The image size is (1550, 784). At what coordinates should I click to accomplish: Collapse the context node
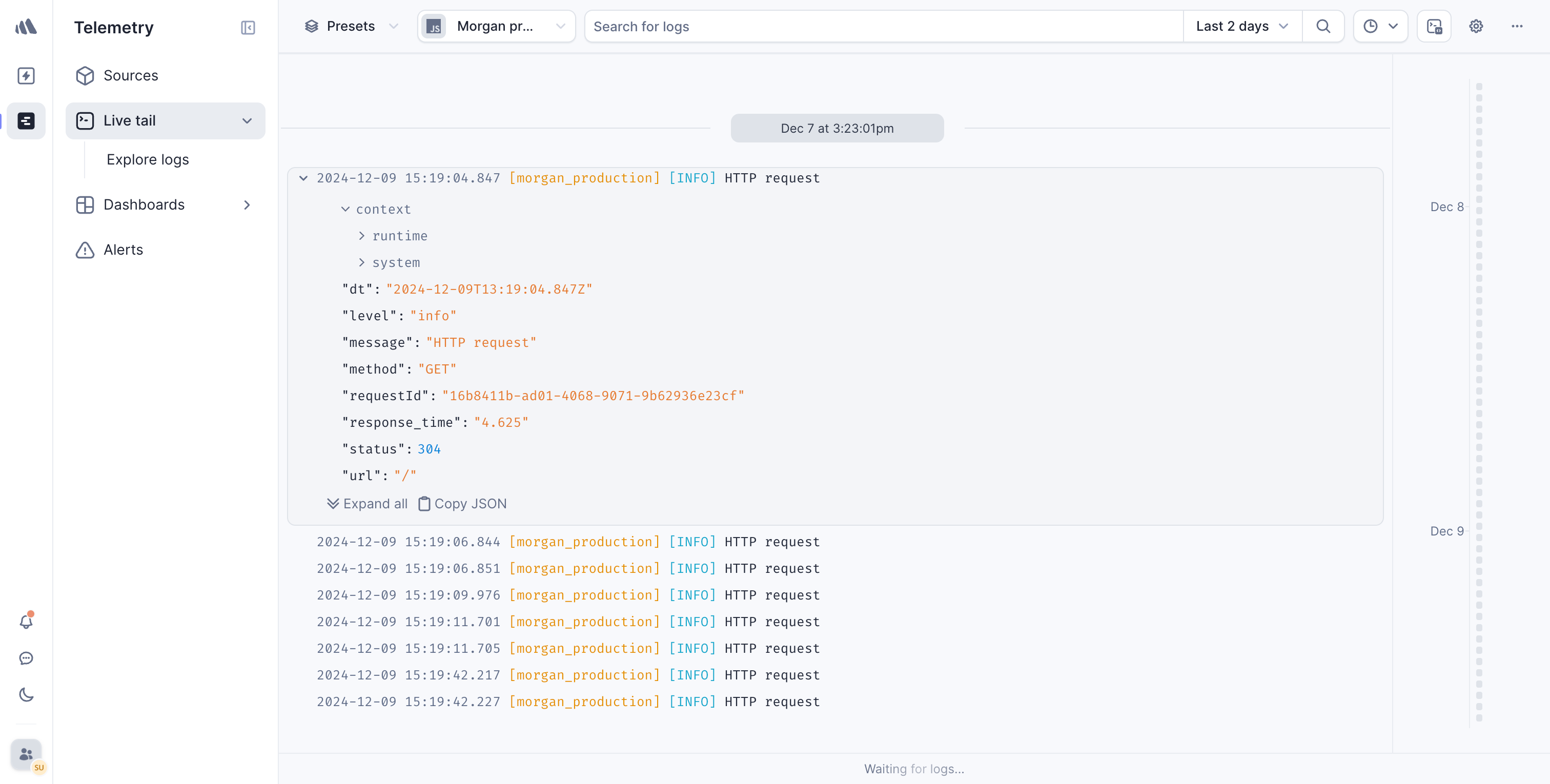coord(345,210)
